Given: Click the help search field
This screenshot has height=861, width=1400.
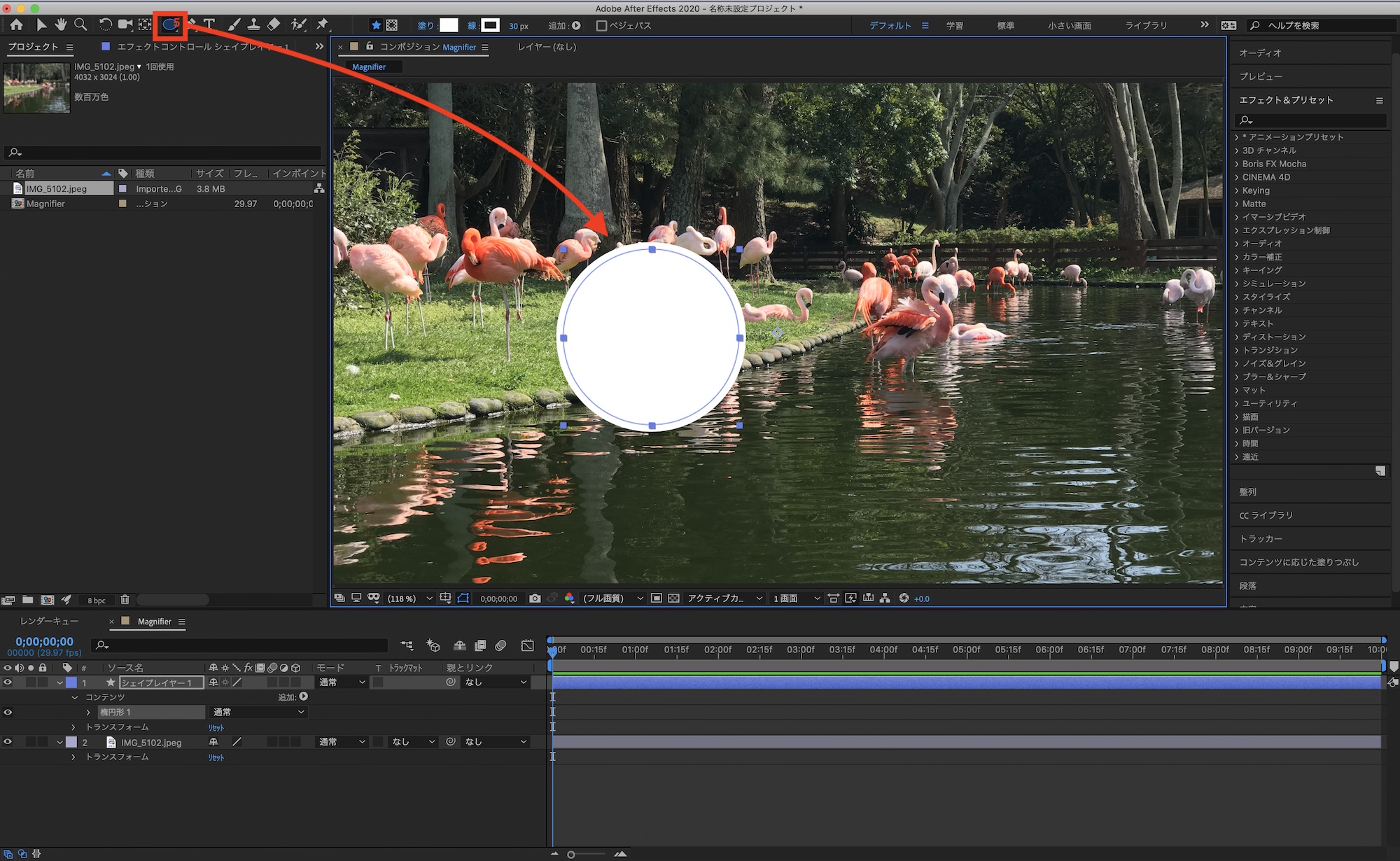Looking at the screenshot, I should [x=1323, y=26].
